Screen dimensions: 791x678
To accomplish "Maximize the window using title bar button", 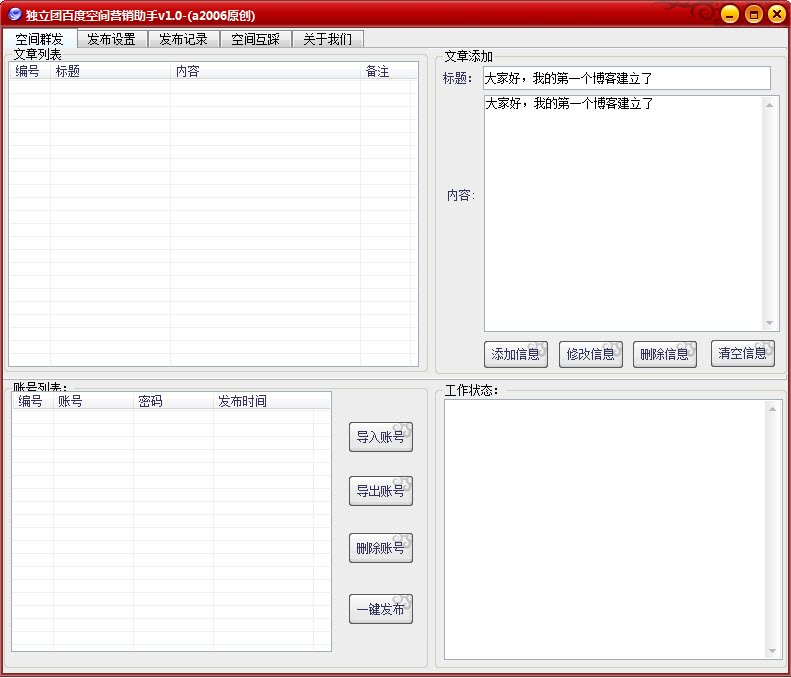I will (x=754, y=14).
